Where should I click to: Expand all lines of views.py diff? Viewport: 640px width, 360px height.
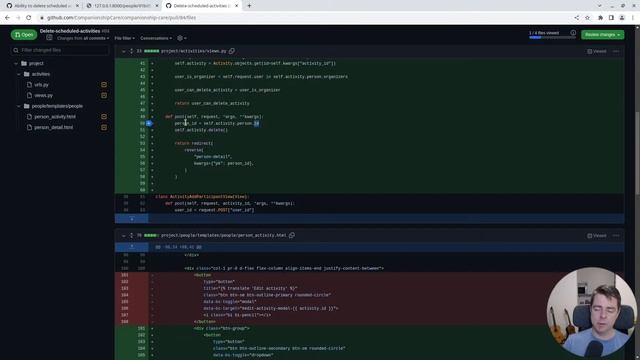[131, 51]
